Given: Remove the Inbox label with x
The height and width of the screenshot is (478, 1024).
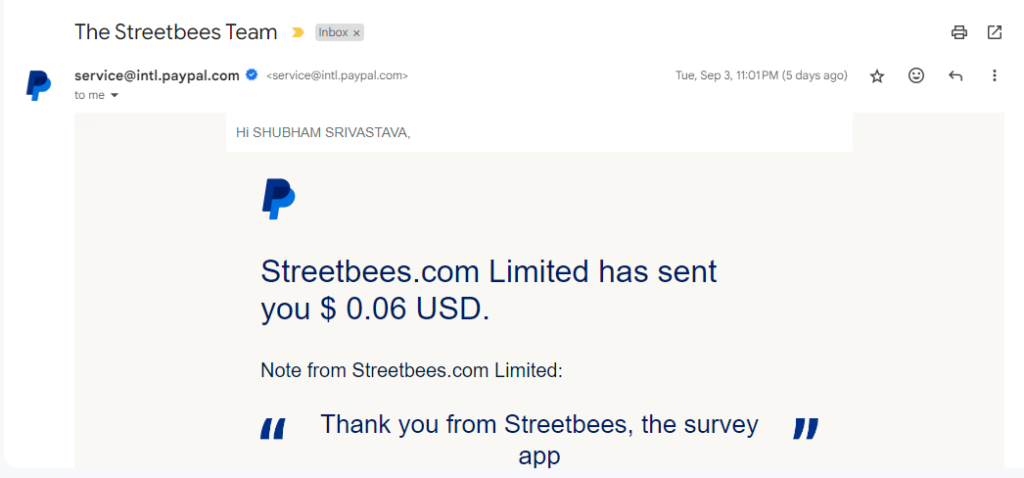Looking at the screenshot, I should pyautogui.click(x=357, y=33).
